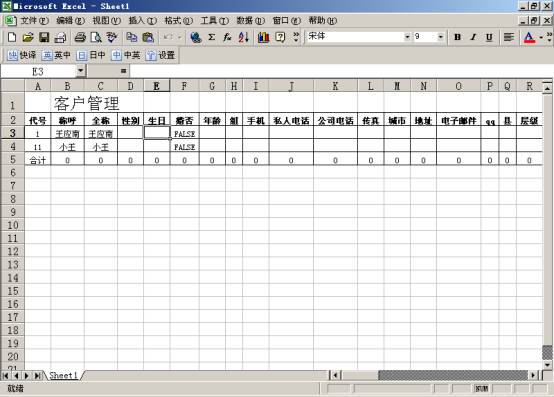554x397 pixels.
Task: Open the Paste Function fx icon
Action: click(227, 37)
